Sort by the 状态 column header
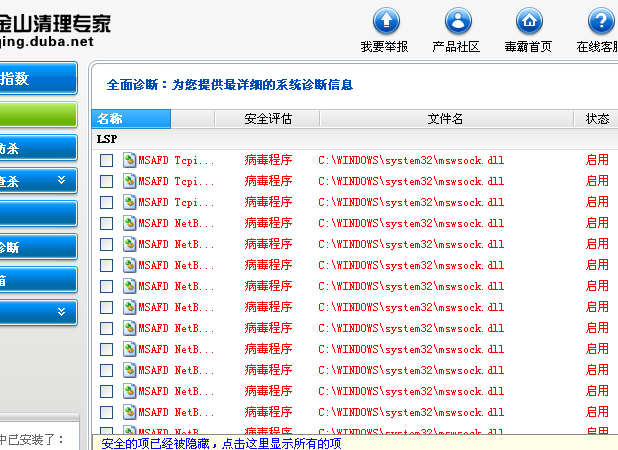 (x=597, y=119)
